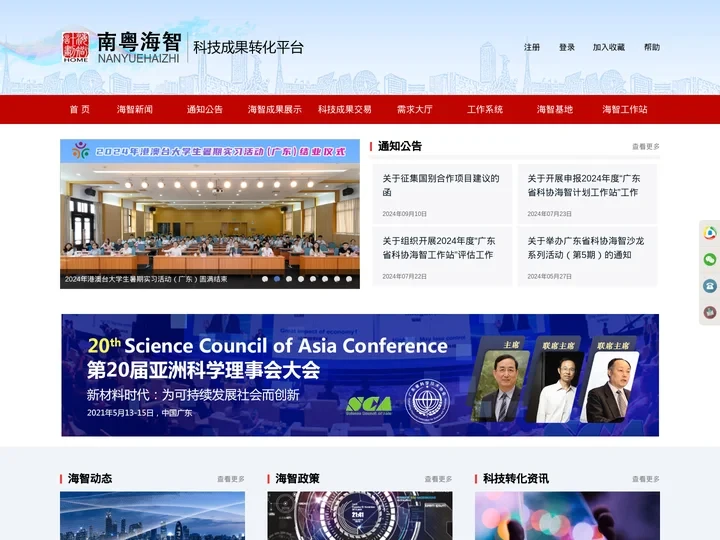Click the blue telephone contact icon
720x540 pixels.
(710, 286)
